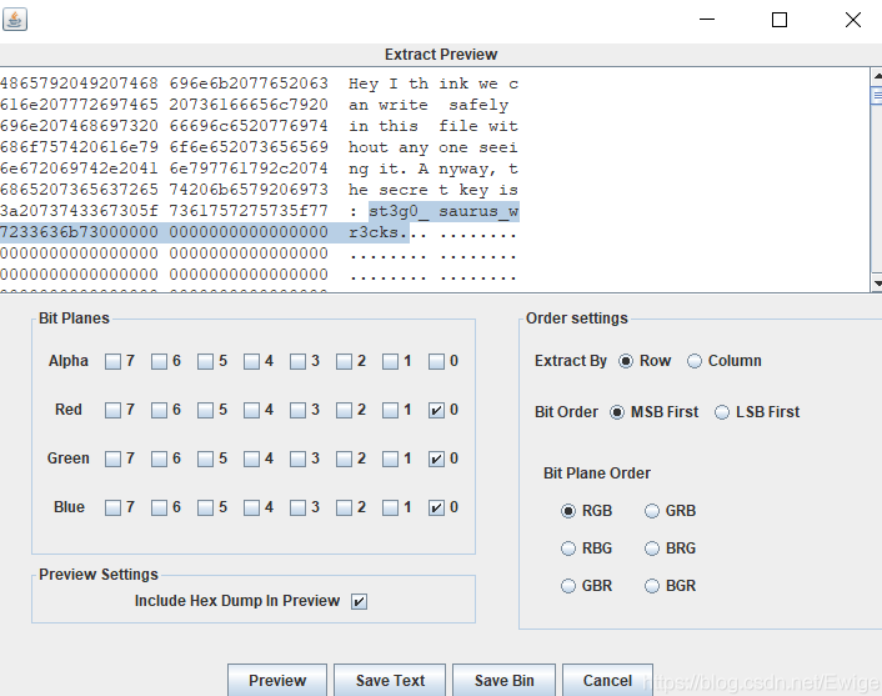Screen dimensions: 882x696
Task: Check Red bit plane 7
Action: (113, 410)
